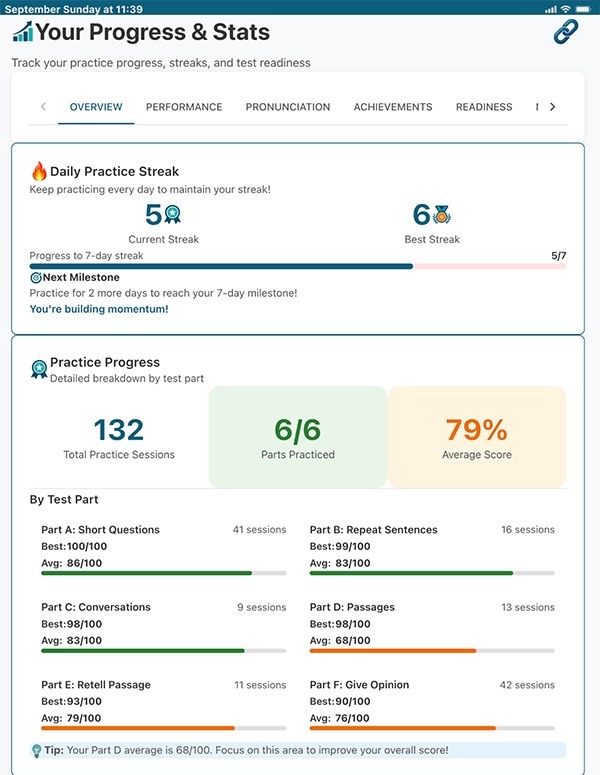The height and width of the screenshot is (775, 600).
Task: Tap the battery icon in status bar
Action: pos(583,9)
